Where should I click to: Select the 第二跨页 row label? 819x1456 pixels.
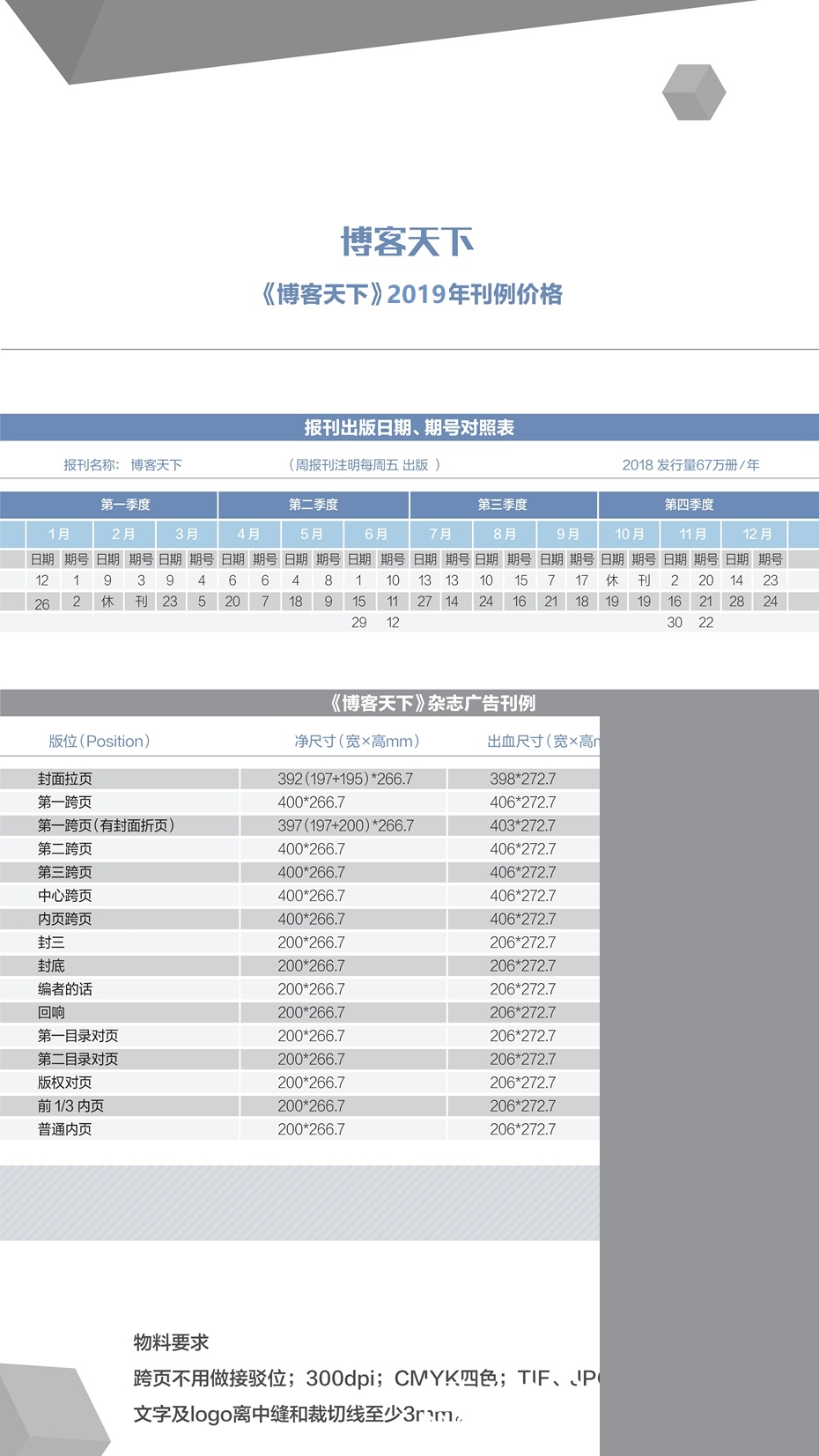(65, 849)
